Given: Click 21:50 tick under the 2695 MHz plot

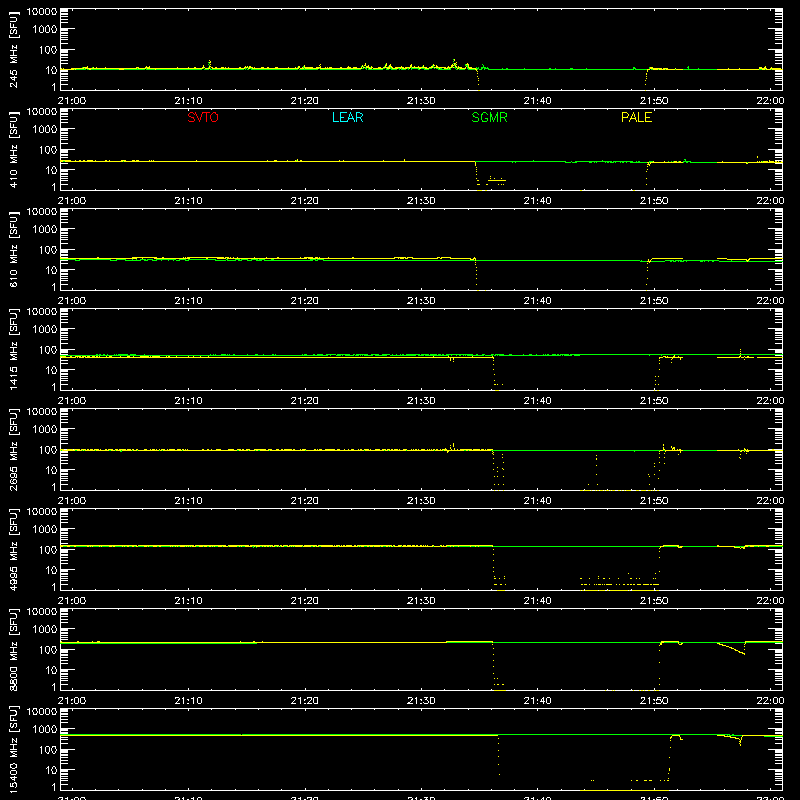Looking at the screenshot, I should [x=654, y=501].
